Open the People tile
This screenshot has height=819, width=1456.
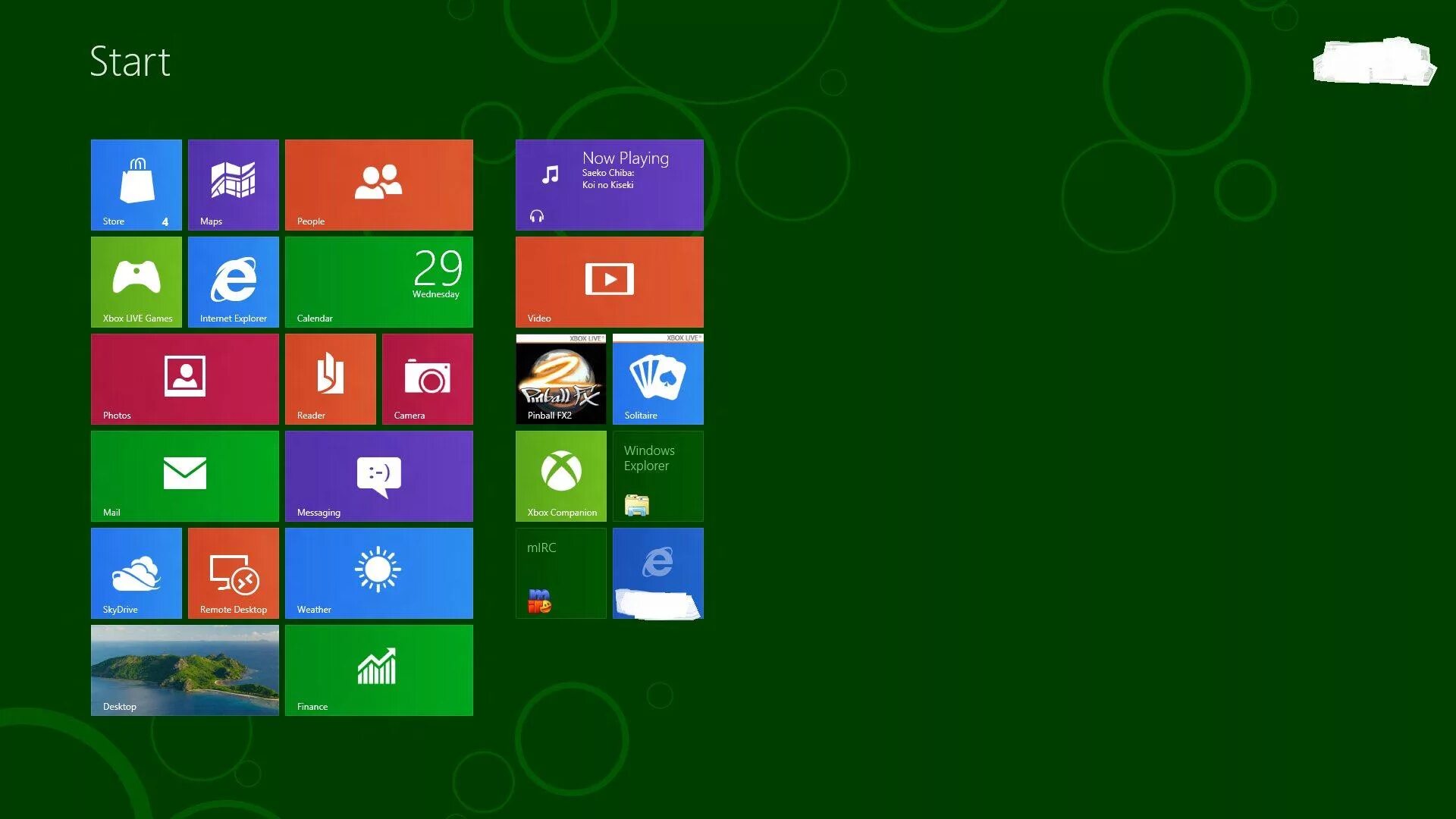point(379,184)
